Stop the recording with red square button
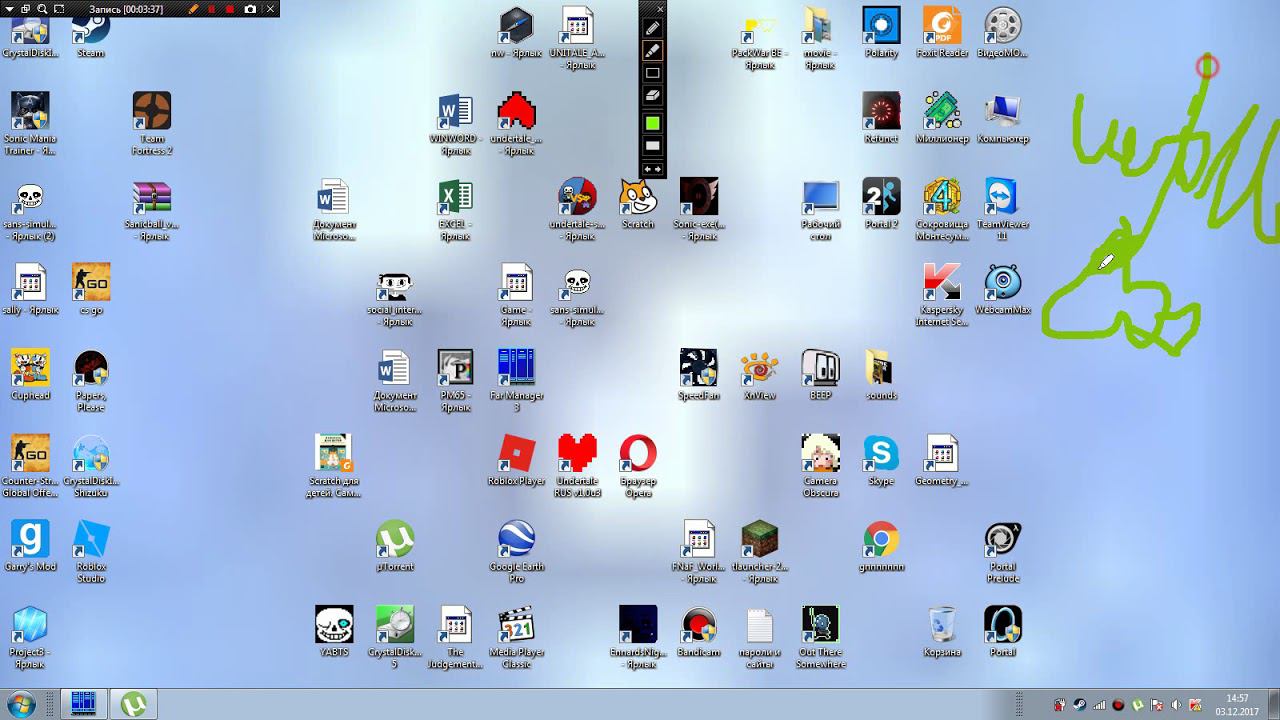The image size is (1280, 720). (x=229, y=9)
